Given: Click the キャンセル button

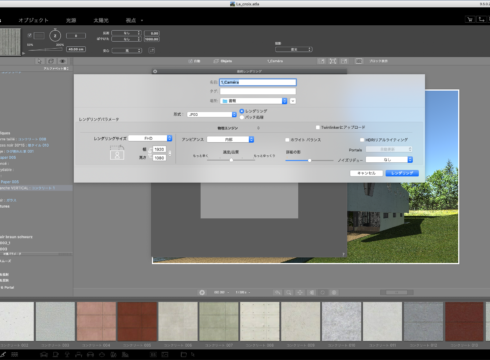Looking at the screenshot, I should 366,173.
